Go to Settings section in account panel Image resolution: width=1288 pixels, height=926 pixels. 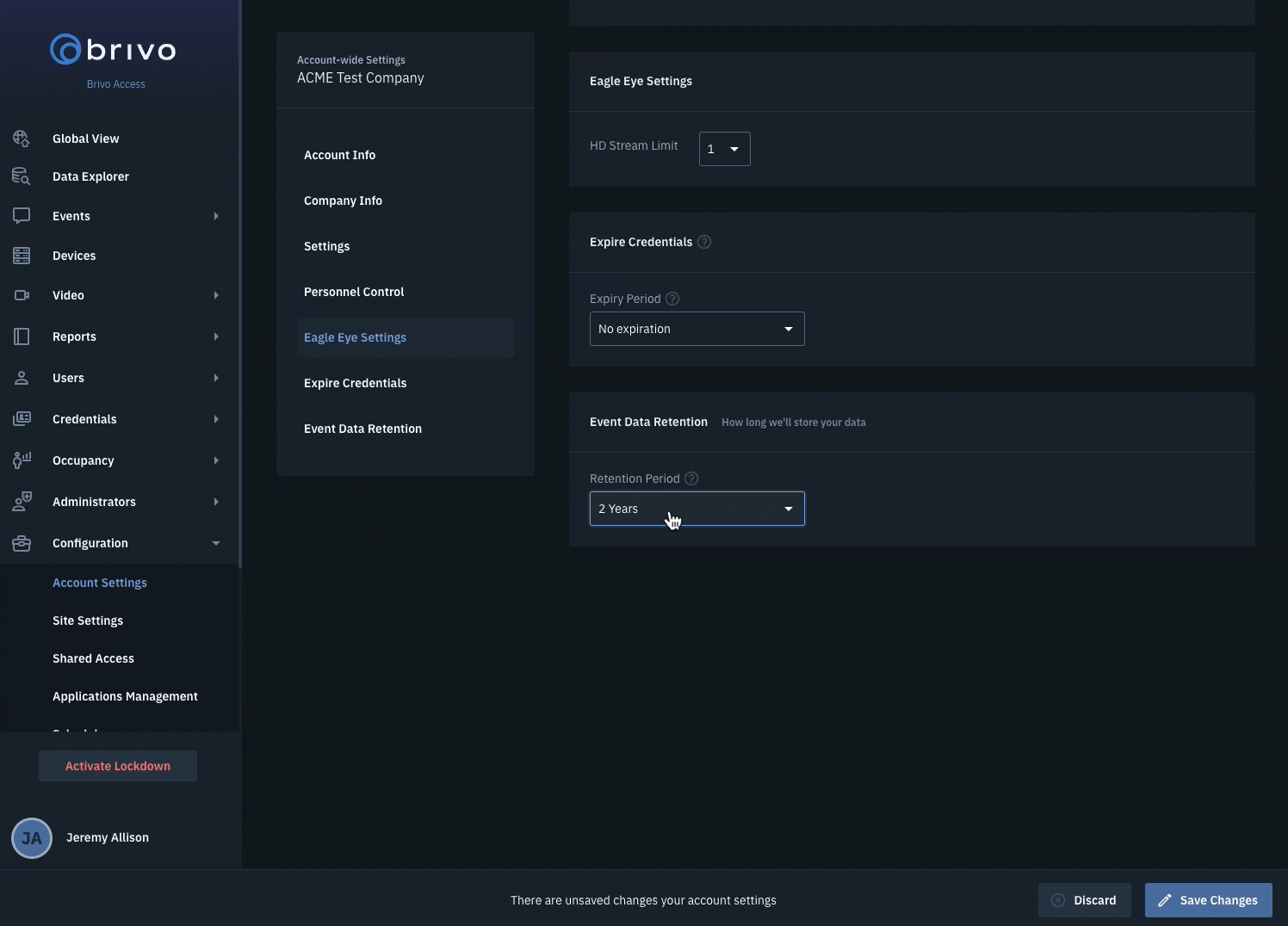click(x=326, y=246)
